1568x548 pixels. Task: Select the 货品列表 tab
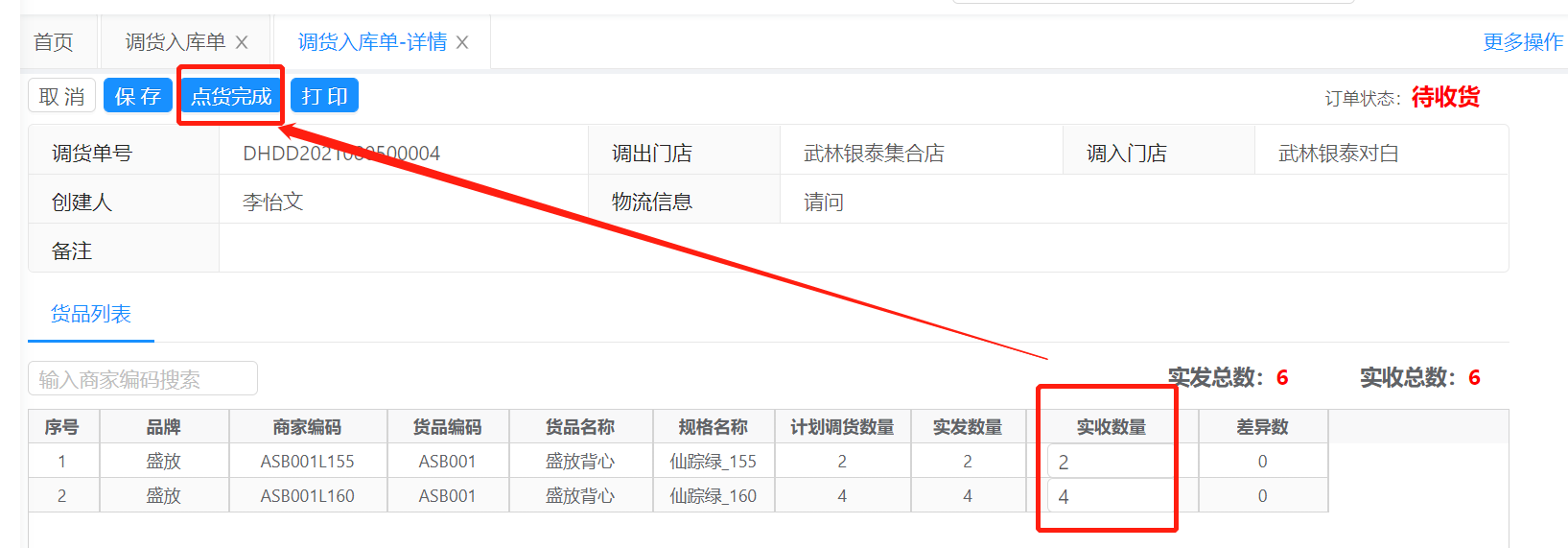91,314
